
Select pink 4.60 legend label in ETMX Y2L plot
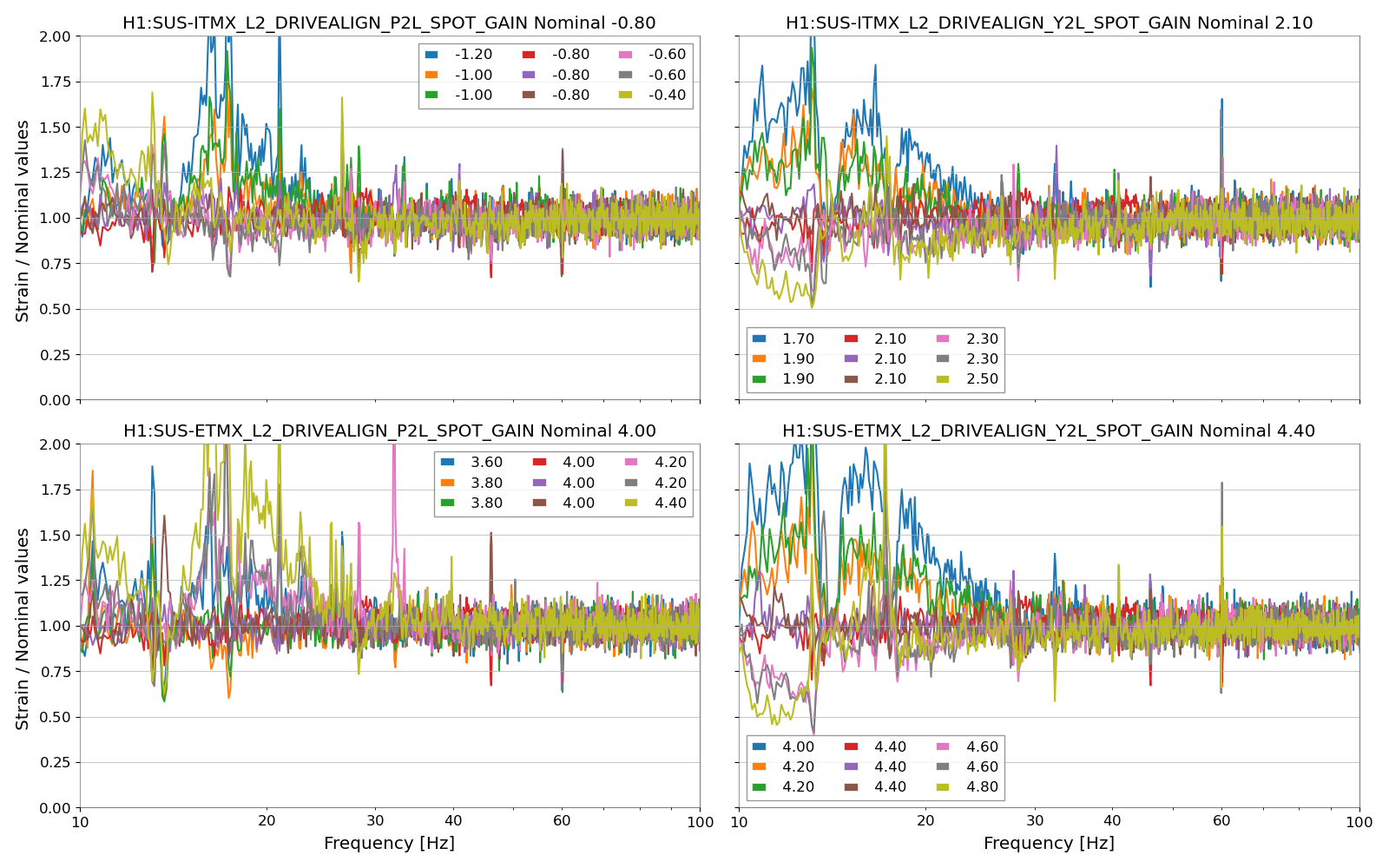click(x=982, y=746)
